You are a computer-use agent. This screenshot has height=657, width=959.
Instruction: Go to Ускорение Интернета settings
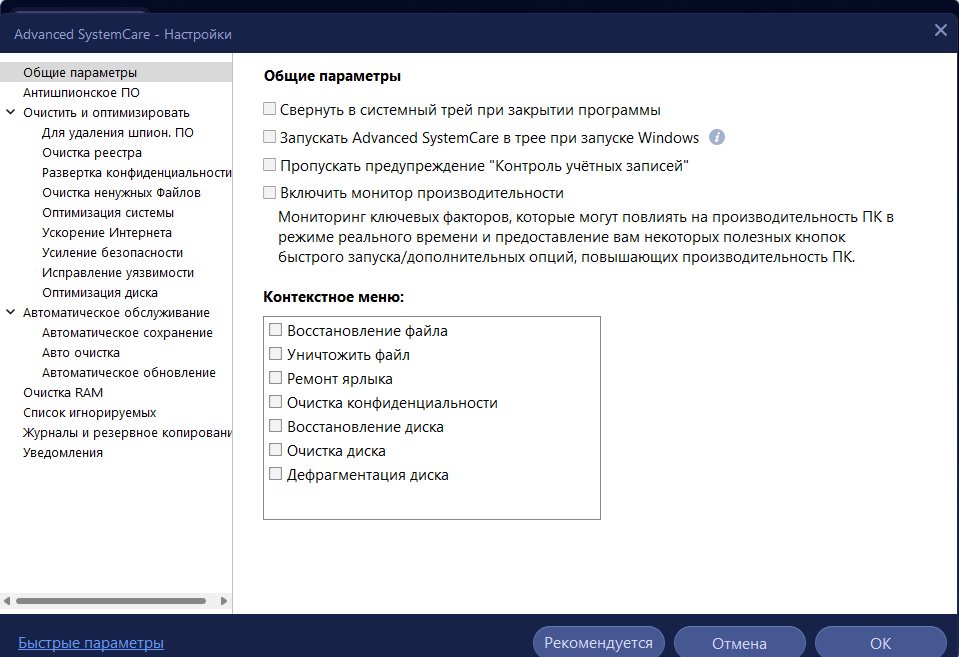click(107, 232)
